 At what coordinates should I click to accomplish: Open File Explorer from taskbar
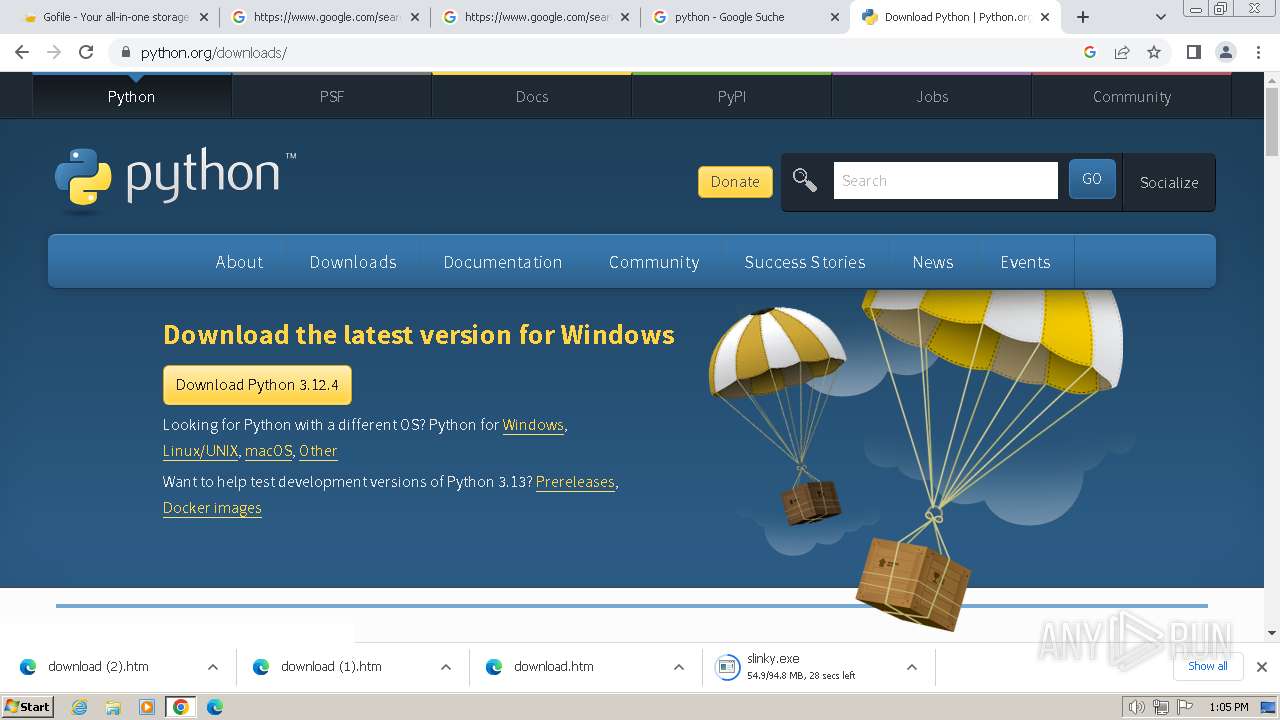click(113, 707)
